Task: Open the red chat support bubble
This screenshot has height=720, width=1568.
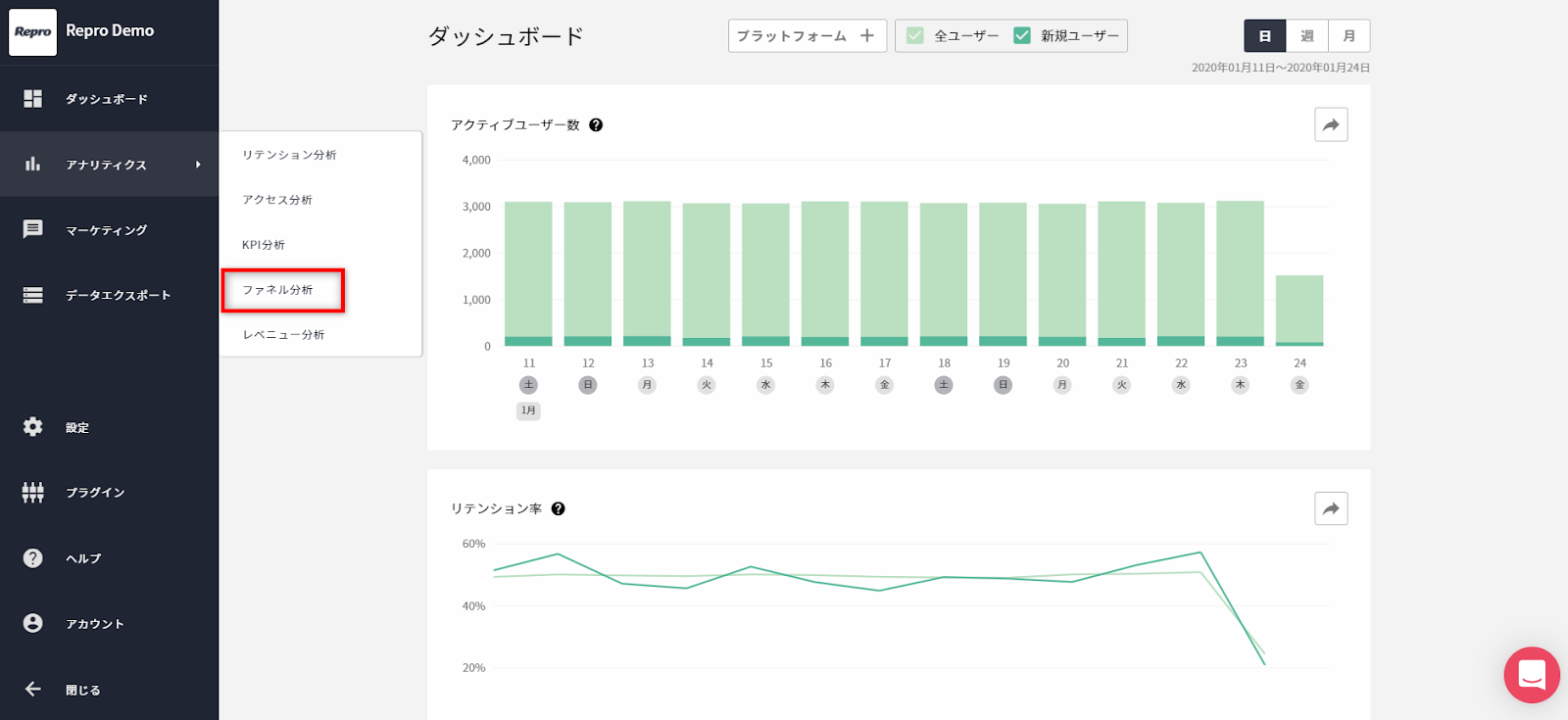Action: pyautogui.click(x=1532, y=675)
